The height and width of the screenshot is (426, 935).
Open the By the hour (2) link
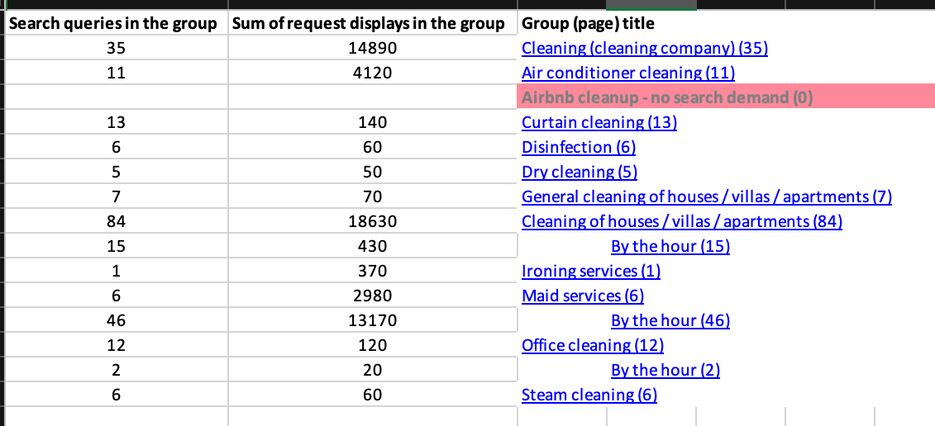point(665,371)
